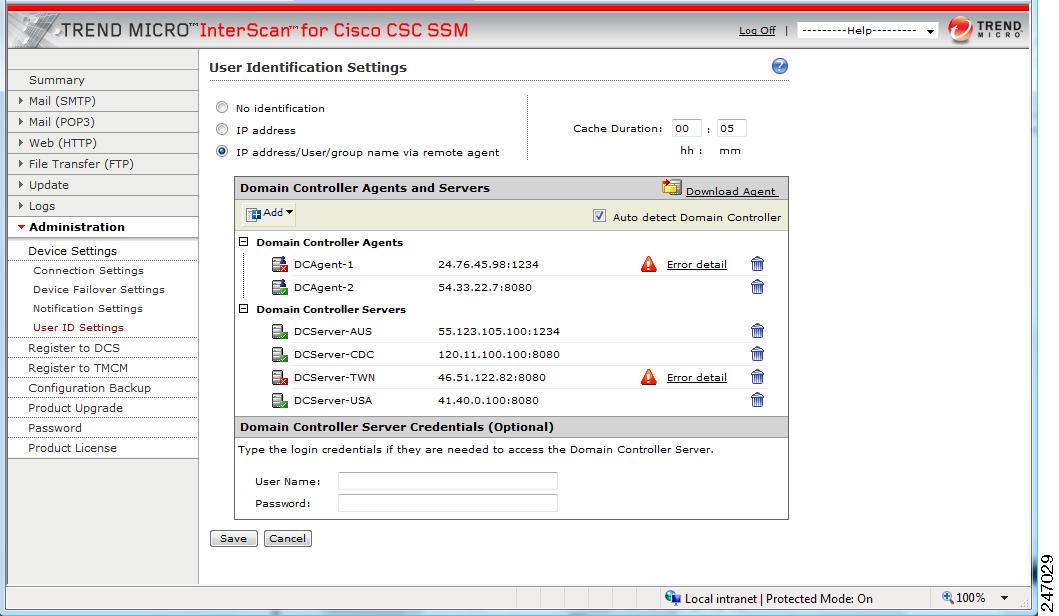Click the Cache Duration minutes field
Image resolution: width=1059 pixels, height=616 pixels.
point(731,128)
